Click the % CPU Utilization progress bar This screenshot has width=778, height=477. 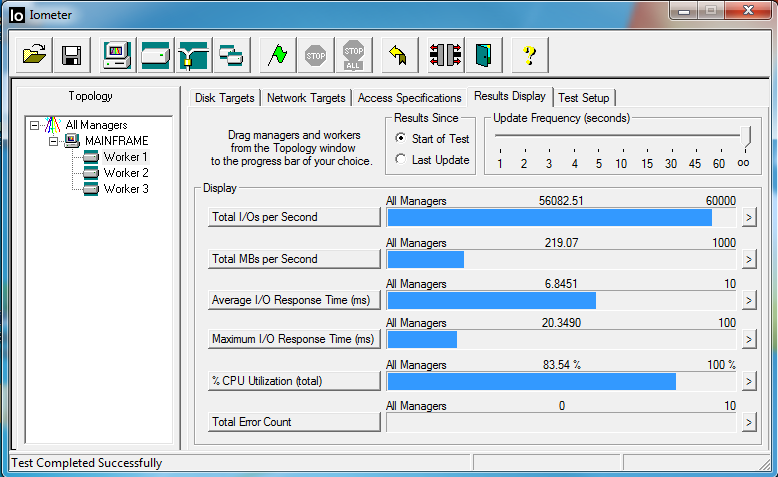[x=561, y=382]
